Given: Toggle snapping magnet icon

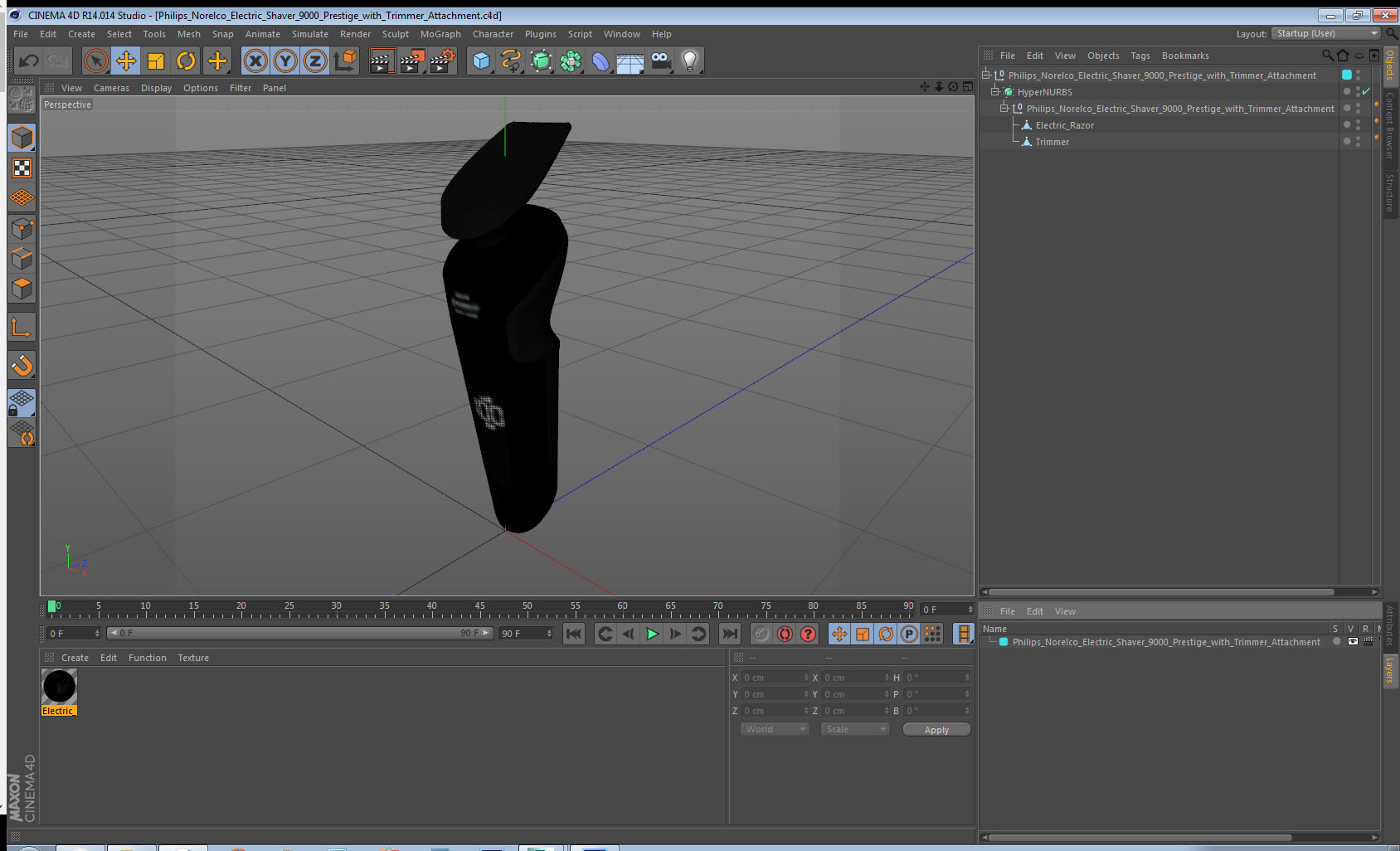Looking at the screenshot, I should 22,365.
